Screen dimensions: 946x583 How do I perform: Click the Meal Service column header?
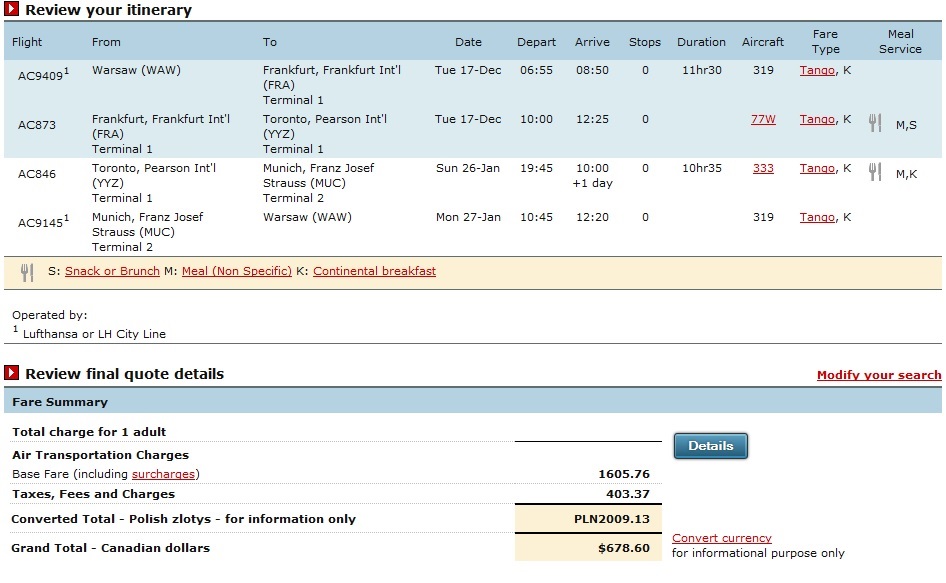tap(900, 42)
